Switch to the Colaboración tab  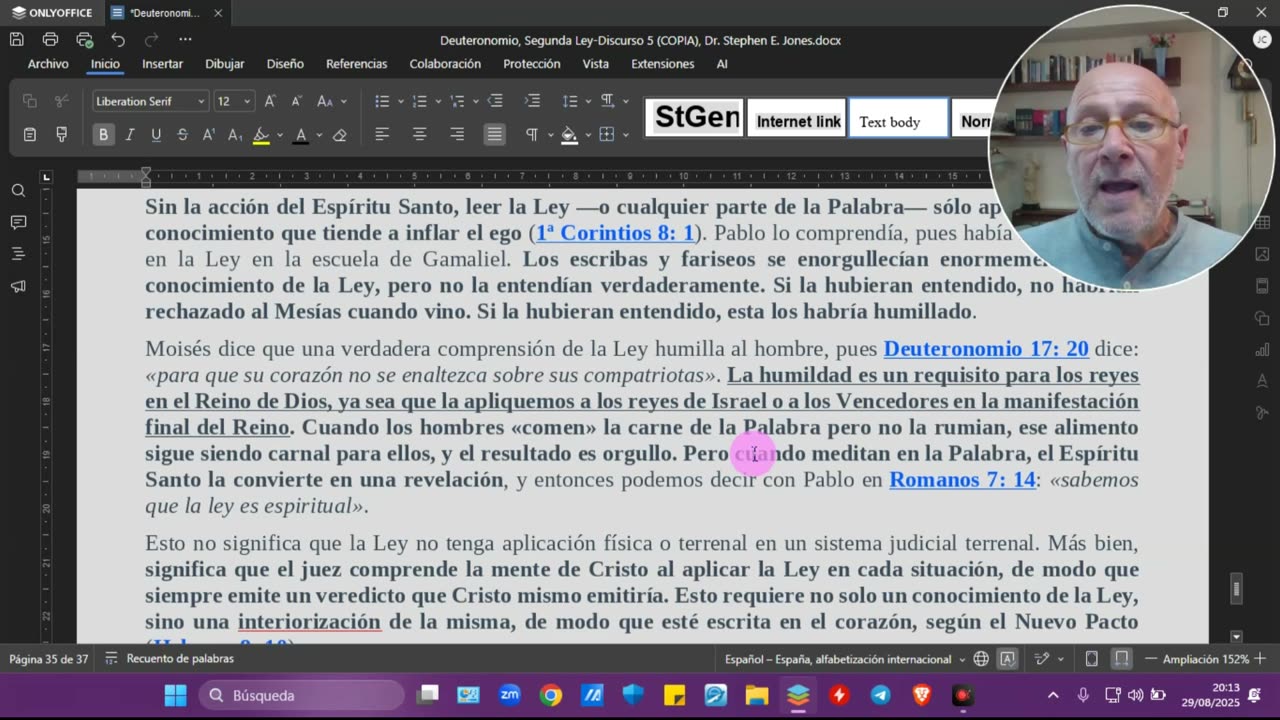[445, 64]
